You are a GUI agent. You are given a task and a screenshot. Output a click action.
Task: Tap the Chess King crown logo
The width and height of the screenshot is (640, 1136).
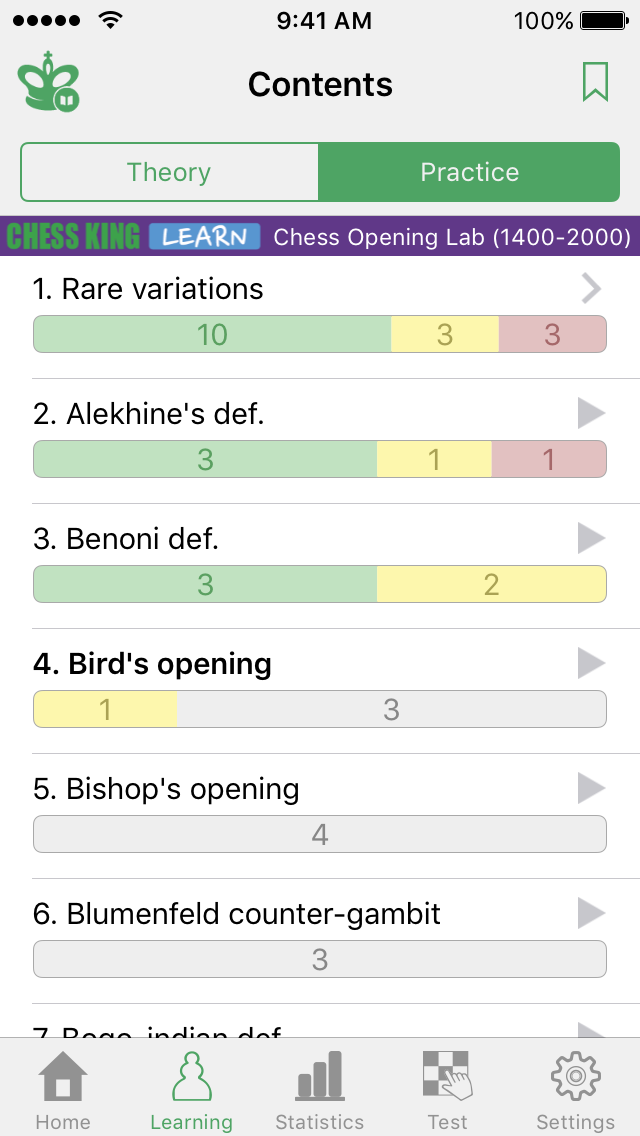click(48, 83)
